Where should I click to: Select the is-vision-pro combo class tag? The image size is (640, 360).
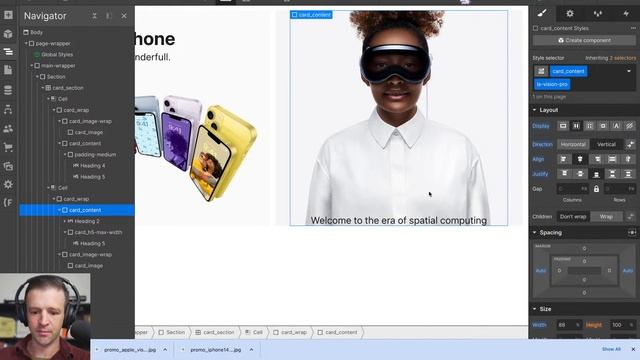tap(552, 84)
